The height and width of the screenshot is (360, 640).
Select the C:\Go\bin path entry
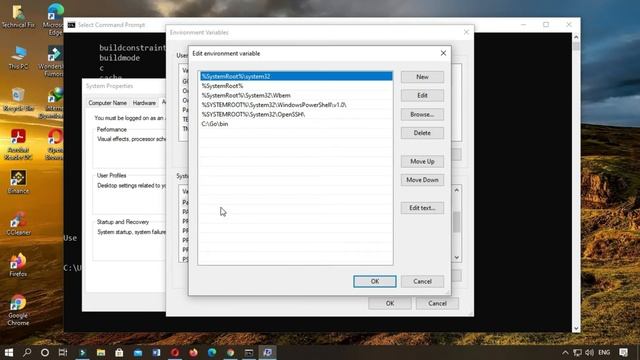click(296, 124)
